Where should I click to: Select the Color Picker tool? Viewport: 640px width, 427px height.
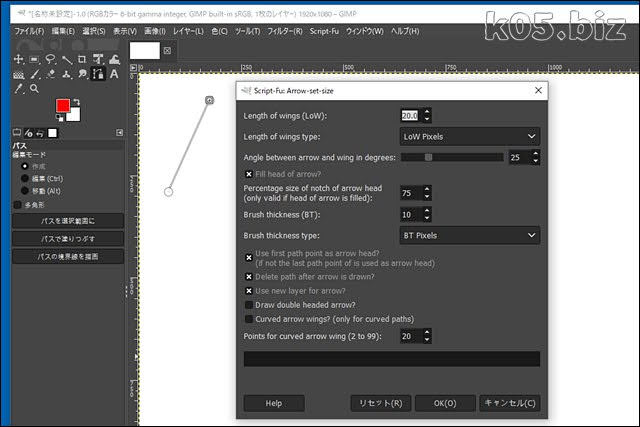18,89
